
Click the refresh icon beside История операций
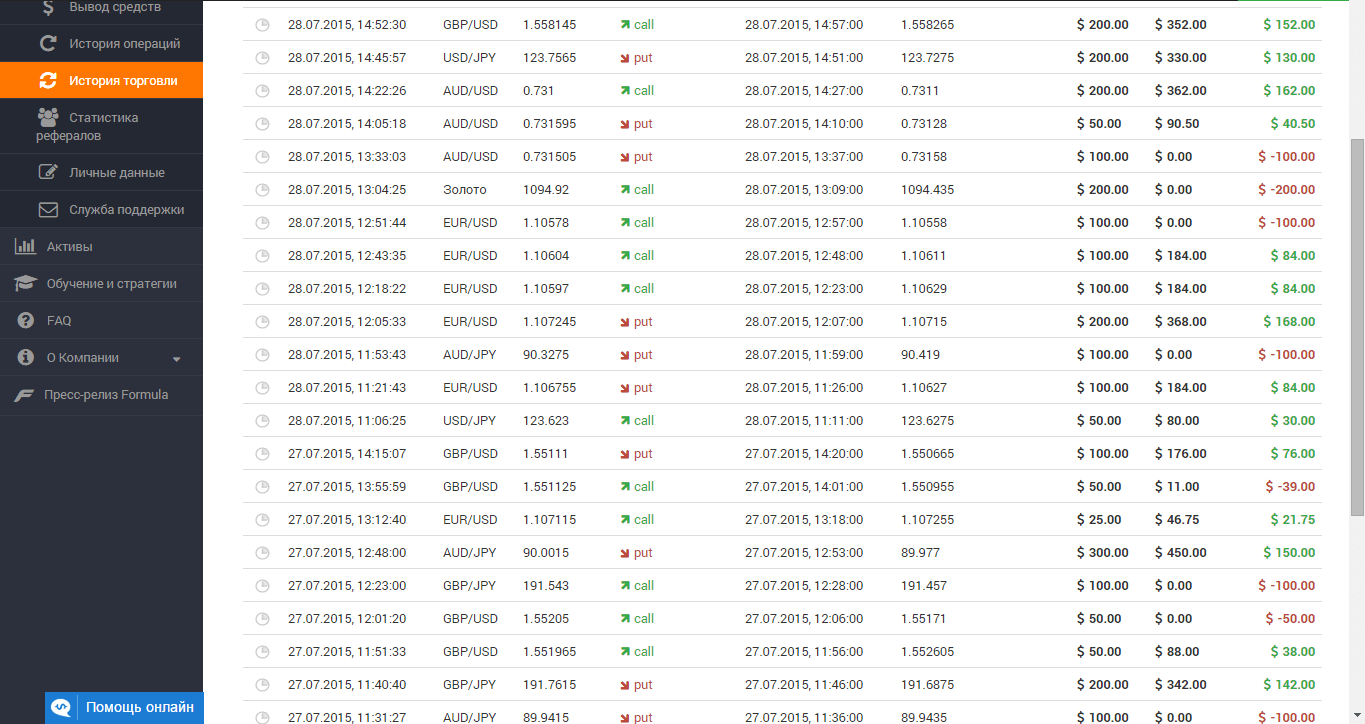pos(48,44)
